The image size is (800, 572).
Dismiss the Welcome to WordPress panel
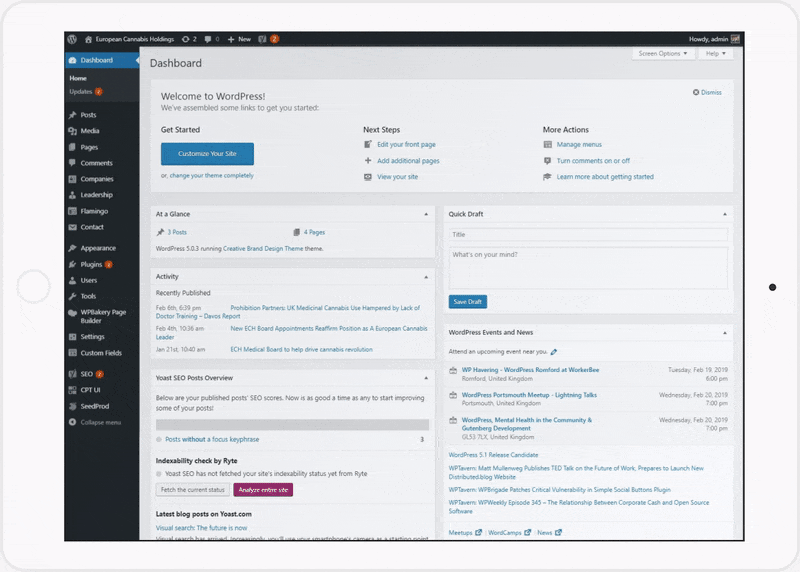point(707,92)
